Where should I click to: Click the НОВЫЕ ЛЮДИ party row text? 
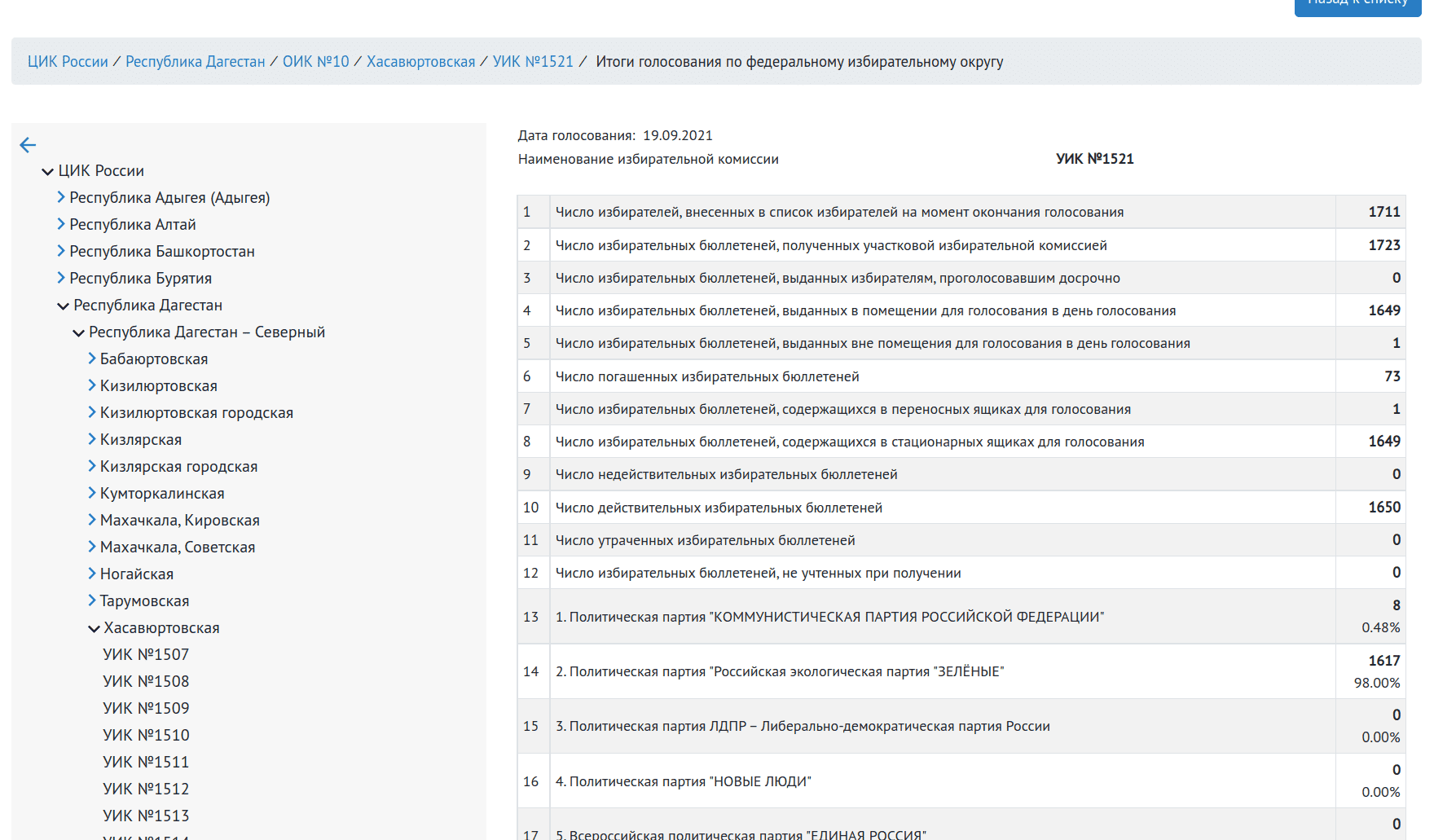click(683, 781)
